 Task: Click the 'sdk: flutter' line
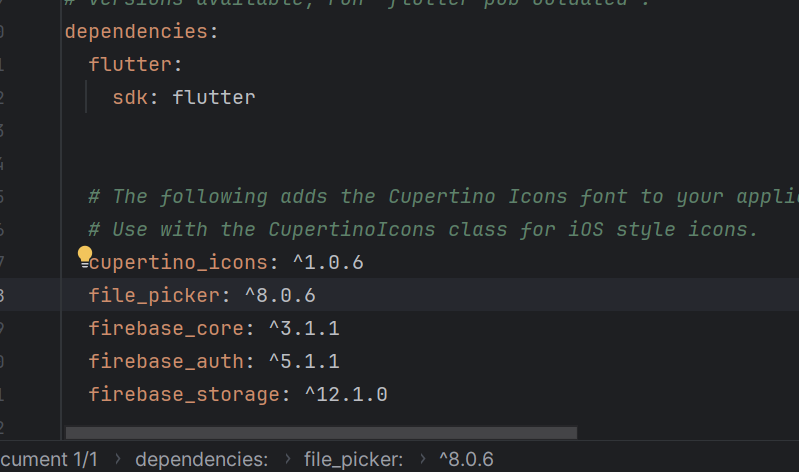184,97
